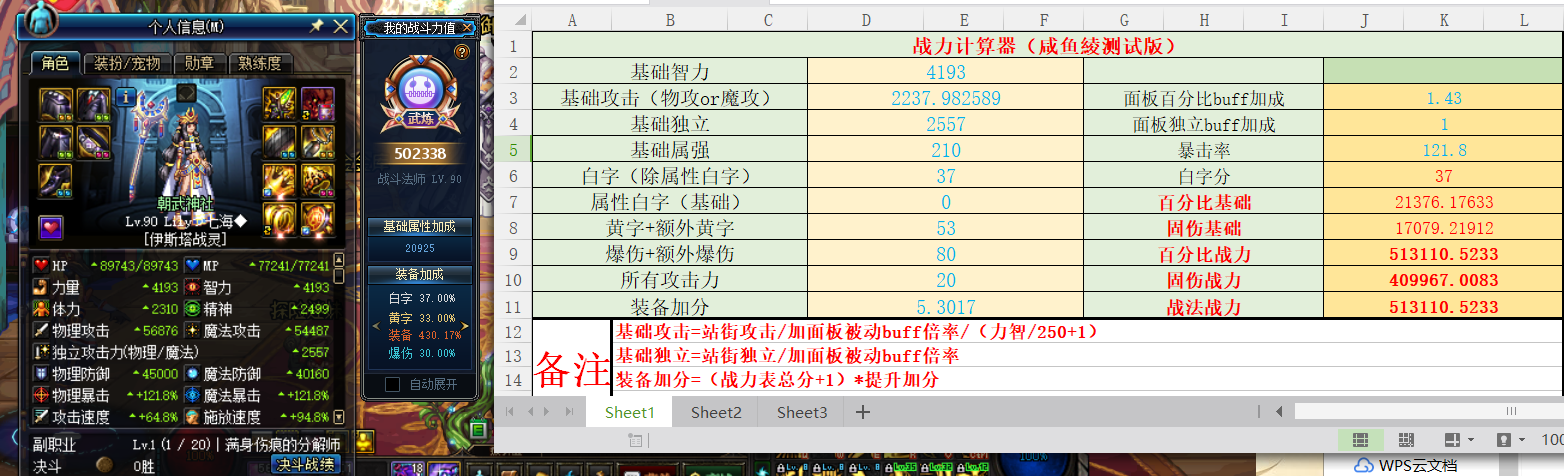
Task: Go to last sheet navigation arrow
Action: click(x=571, y=412)
